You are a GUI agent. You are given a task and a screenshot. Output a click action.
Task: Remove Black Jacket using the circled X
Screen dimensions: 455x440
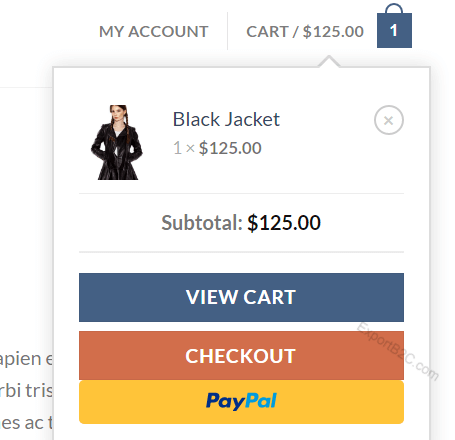pyautogui.click(x=389, y=120)
